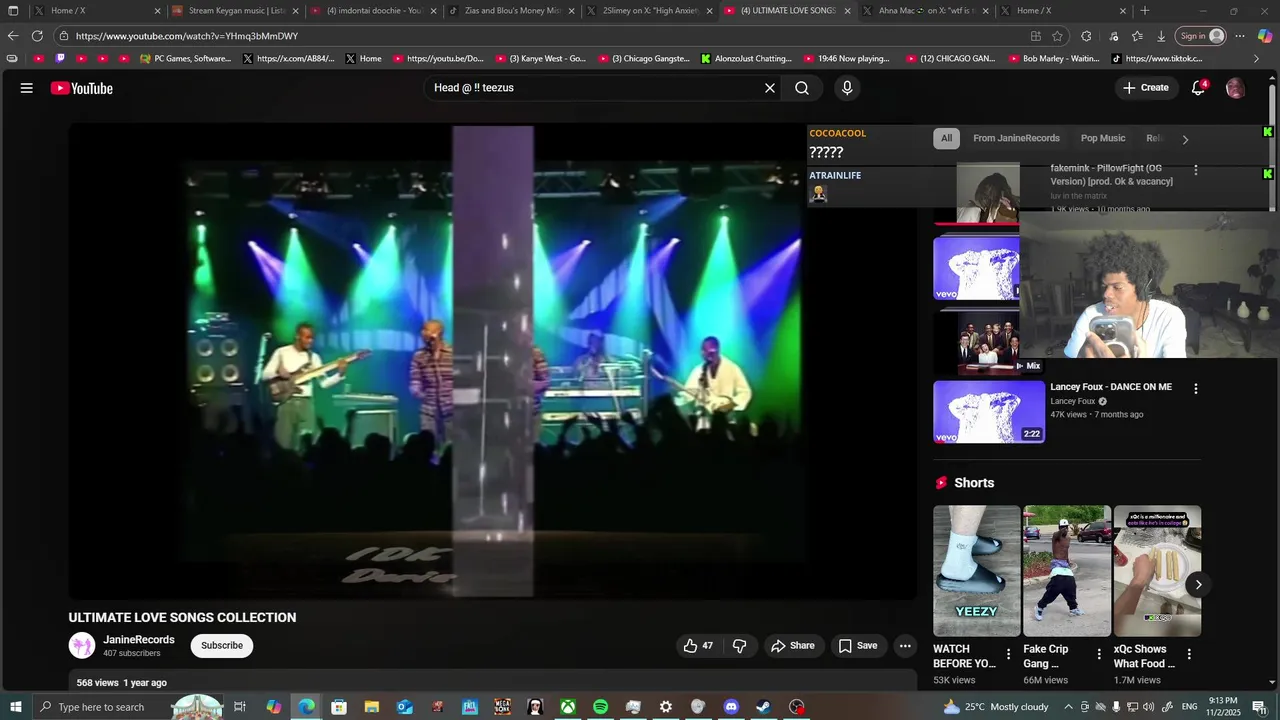This screenshot has width=1280, height=720.
Task: Go back in the browser
Action: pyautogui.click(x=13, y=36)
